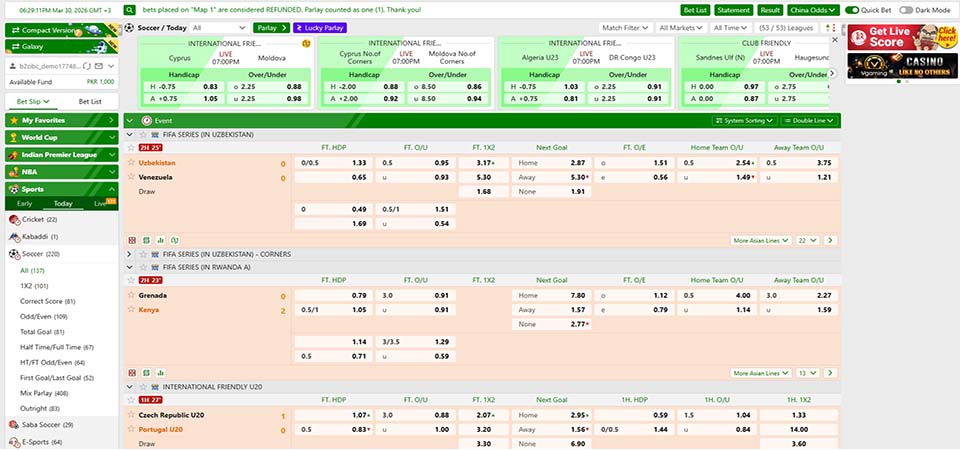Click the fourth green icon under Uzbekistan match
The height and width of the screenshot is (450, 960).
(174, 241)
